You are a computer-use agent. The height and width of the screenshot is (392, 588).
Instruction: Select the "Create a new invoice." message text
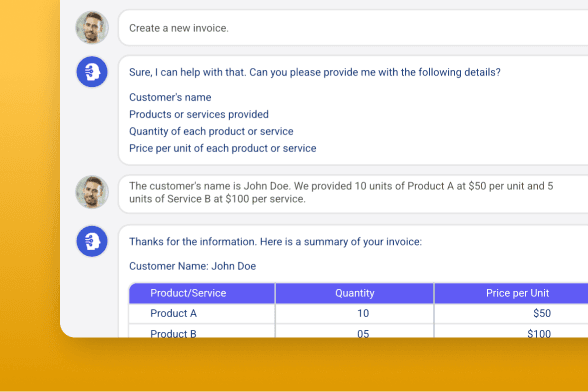point(179,28)
